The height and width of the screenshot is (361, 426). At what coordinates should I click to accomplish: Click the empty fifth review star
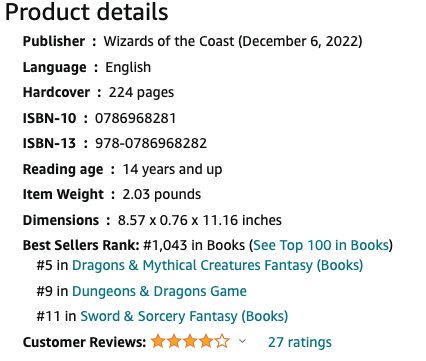pyautogui.click(x=222, y=341)
